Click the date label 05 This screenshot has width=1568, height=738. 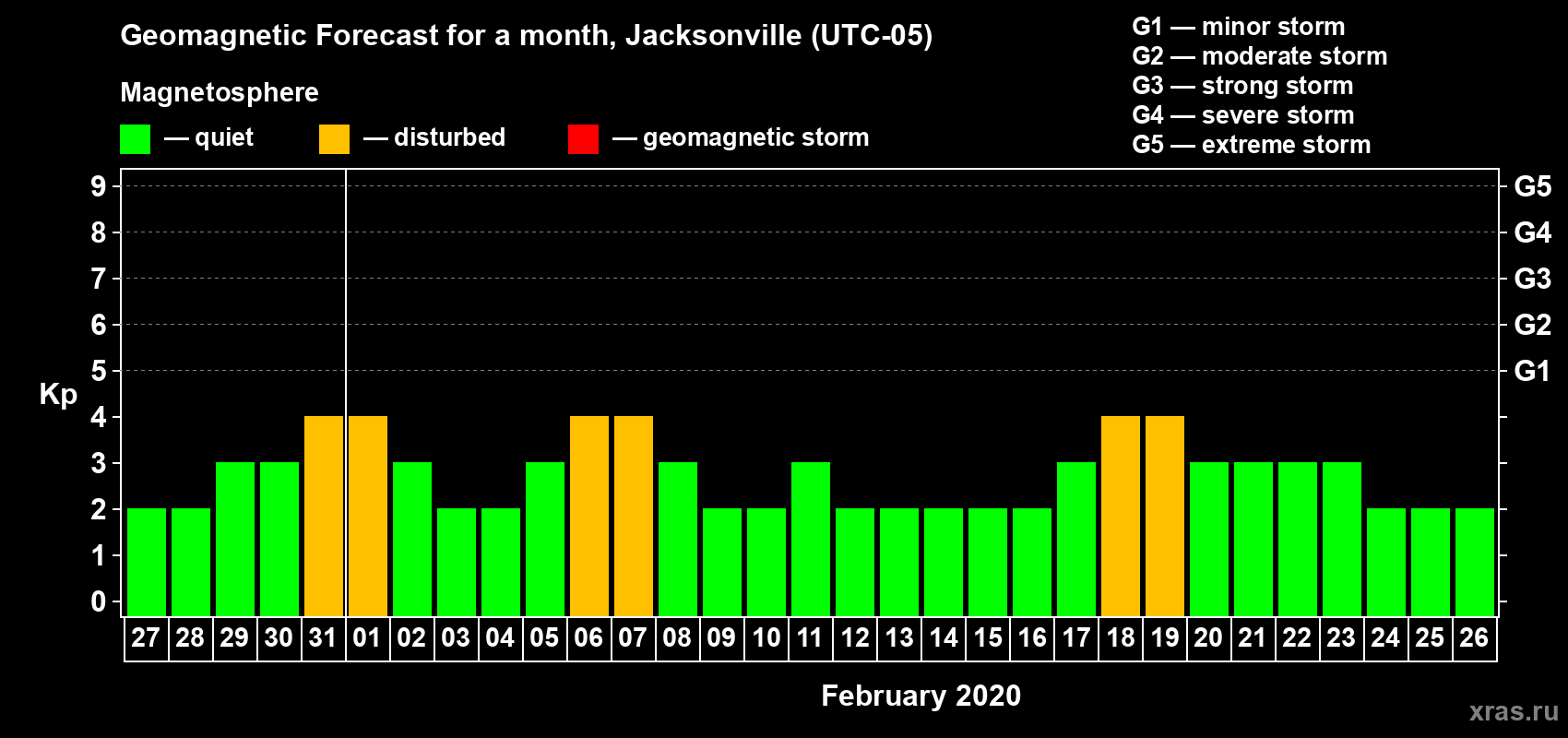544,638
